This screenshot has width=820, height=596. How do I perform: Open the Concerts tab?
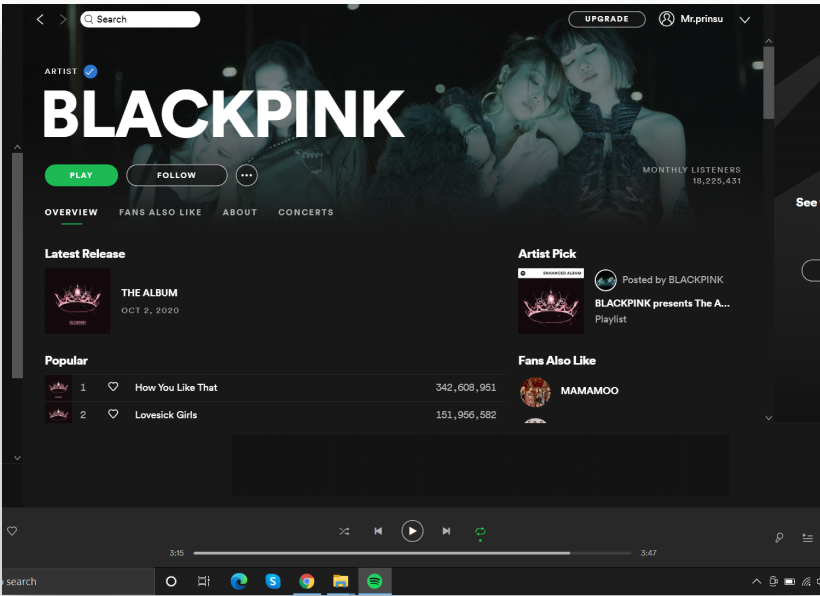point(306,212)
